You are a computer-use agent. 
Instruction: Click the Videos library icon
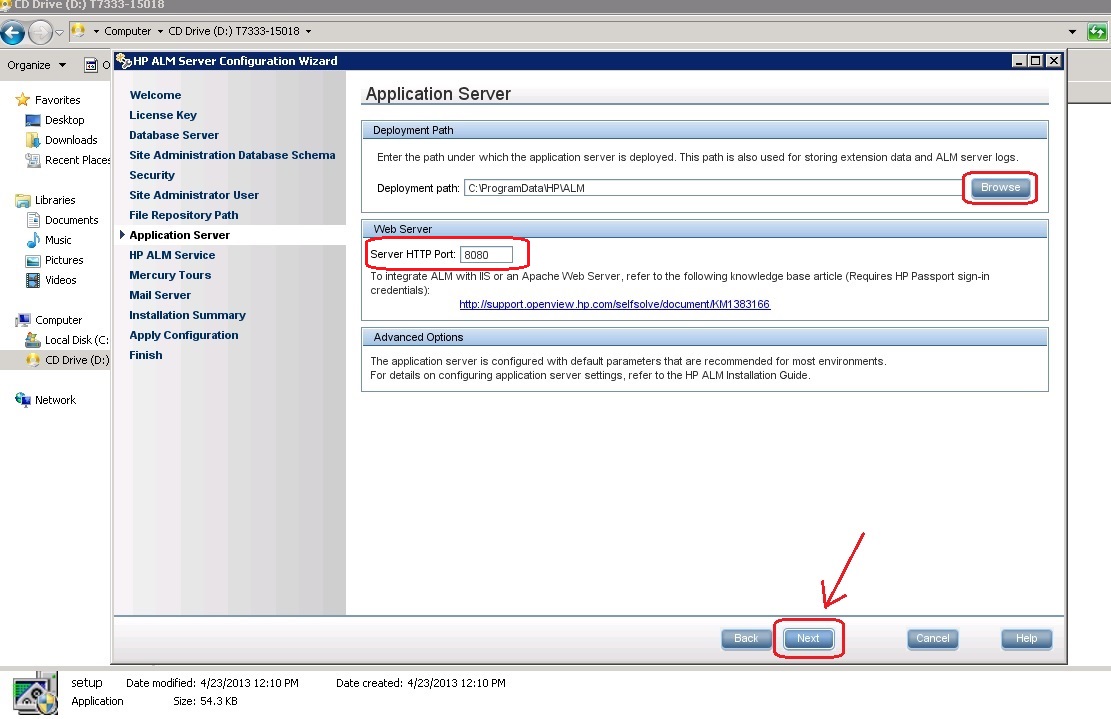[33, 280]
